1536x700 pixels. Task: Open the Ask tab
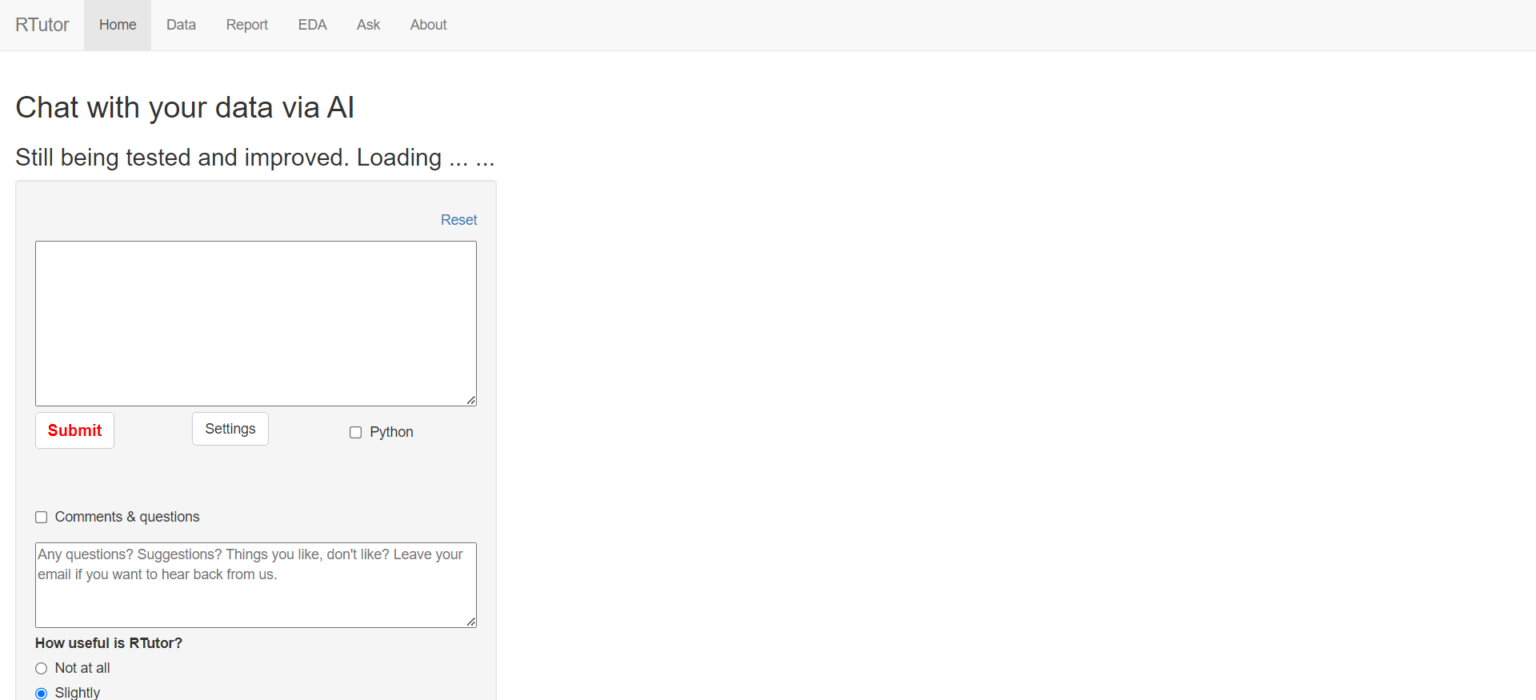coord(368,24)
